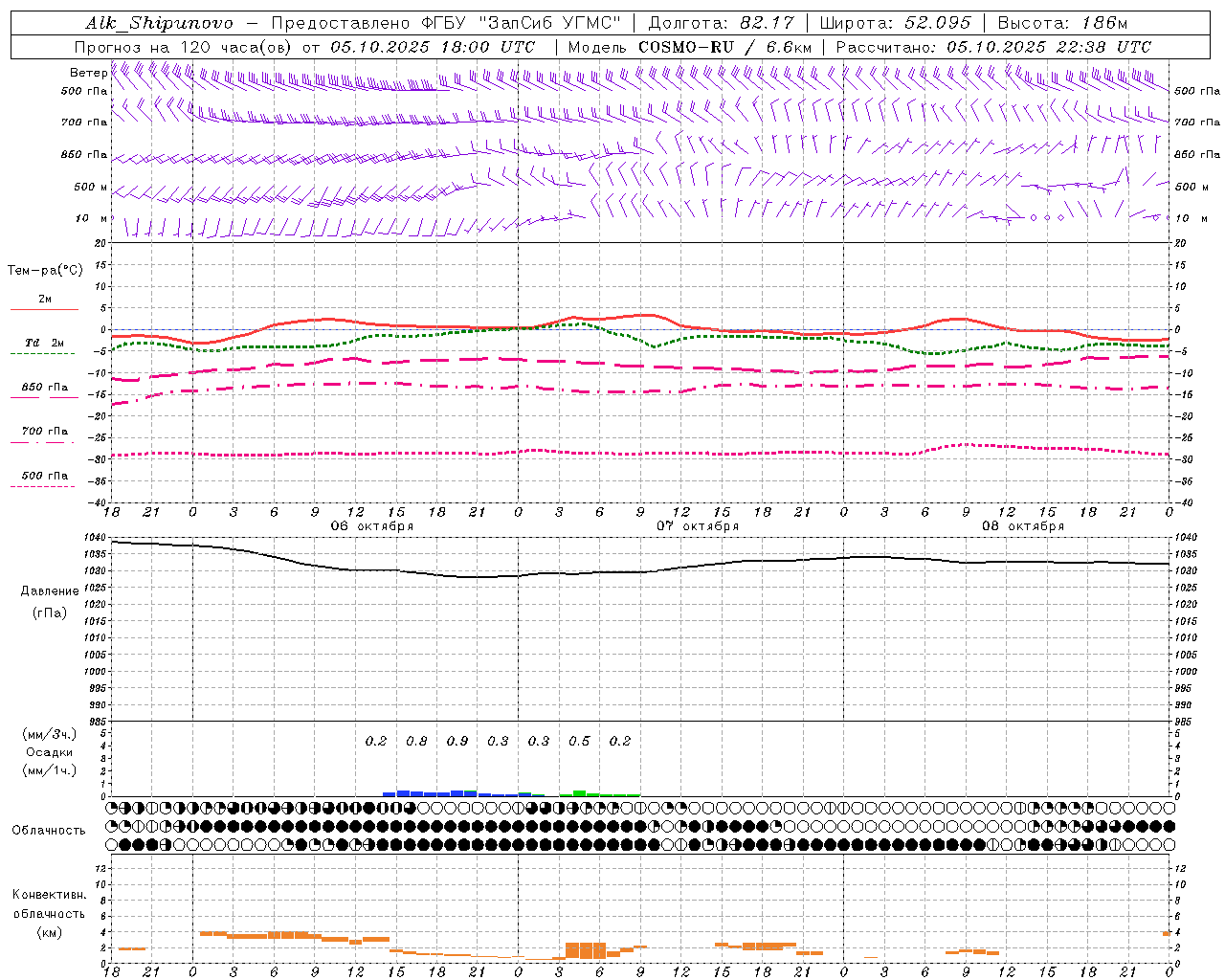The height and width of the screenshot is (980, 1225).
Task: Click the latitude value 52.095
Action: pyautogui.click(x=938, y=23)
